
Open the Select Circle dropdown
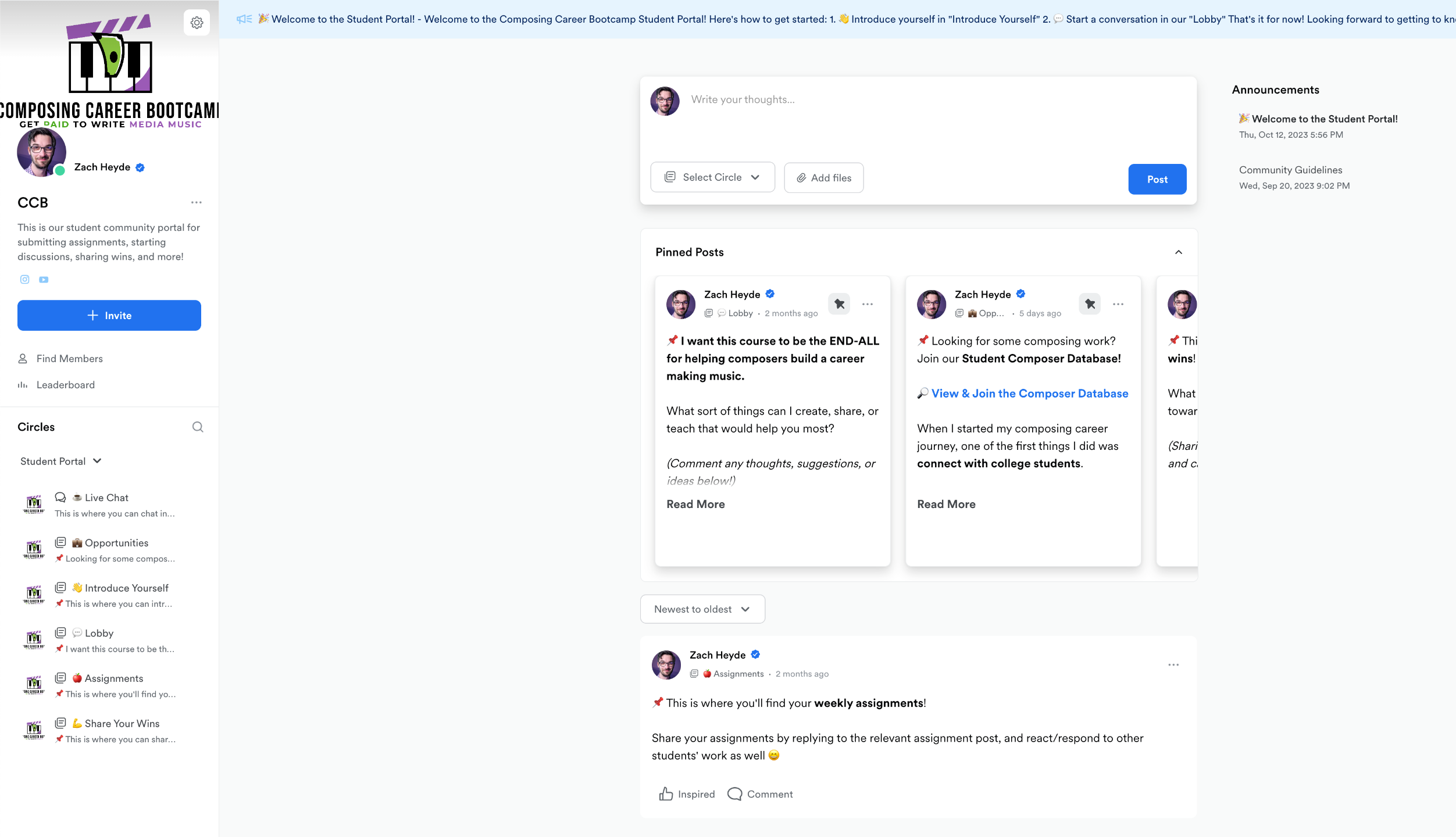pos(712,177)
